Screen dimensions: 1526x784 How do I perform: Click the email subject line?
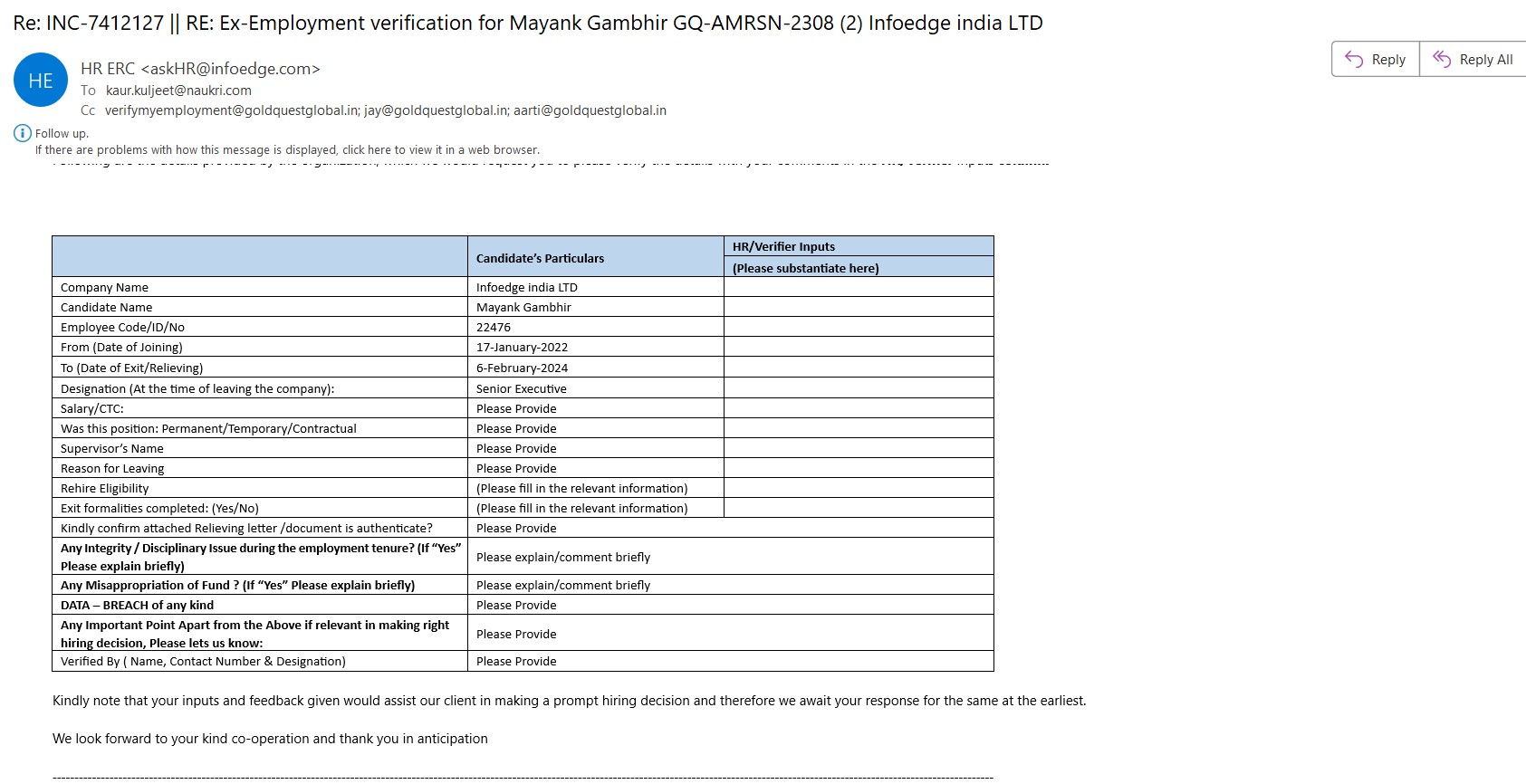(x=528, y=23)
